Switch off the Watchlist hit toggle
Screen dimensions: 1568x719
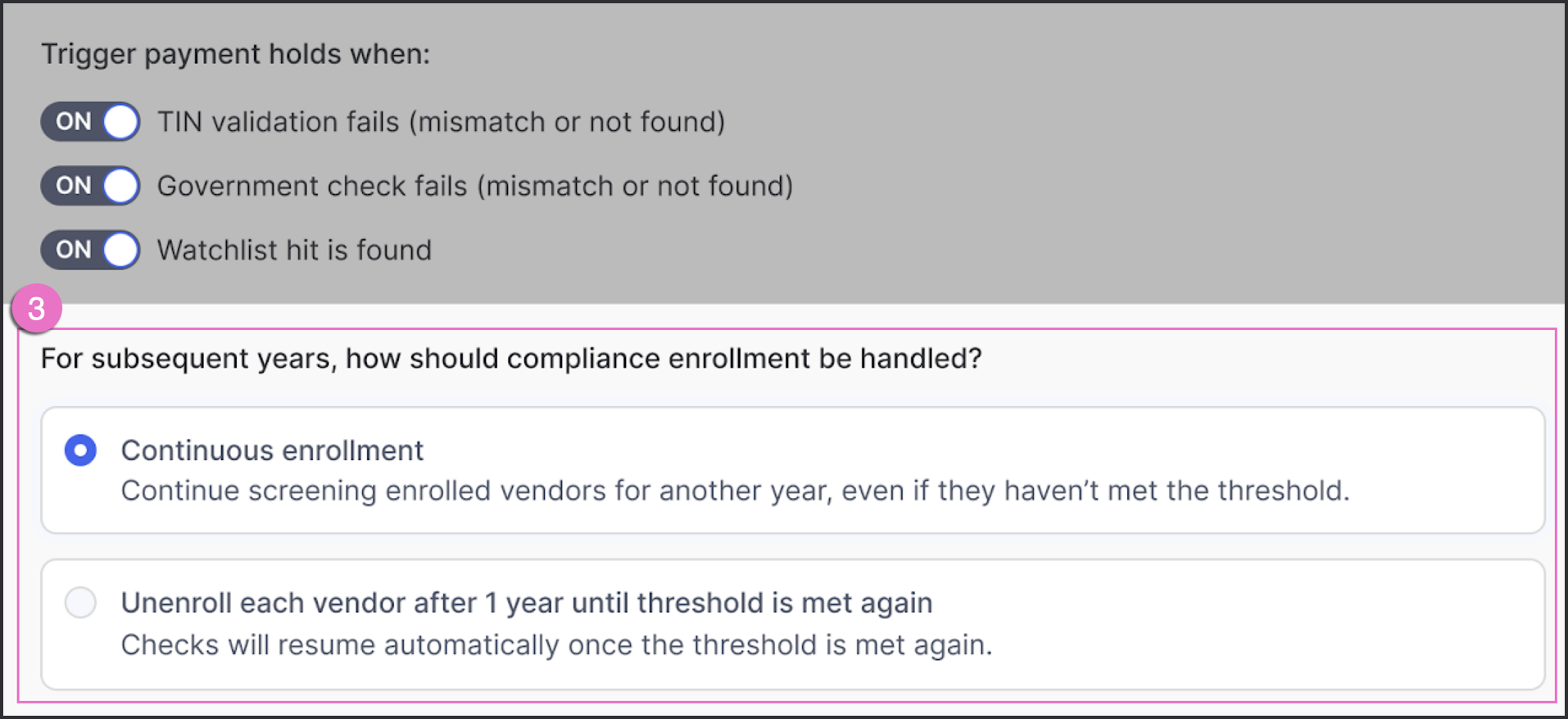point(90,250)
